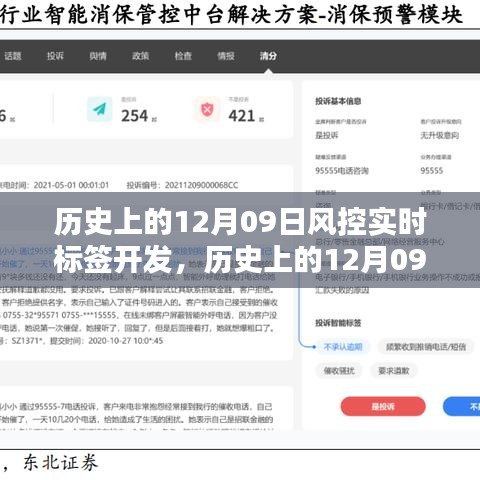
Task: Click the 254 count value
Action: [134, 116]
